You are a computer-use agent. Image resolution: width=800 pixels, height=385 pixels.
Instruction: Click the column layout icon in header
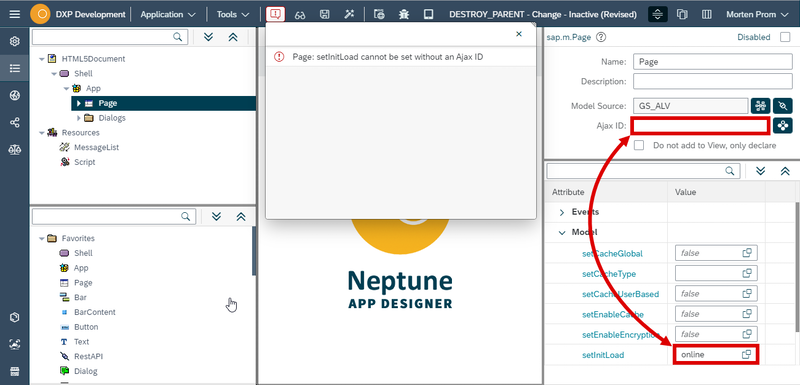707,14
